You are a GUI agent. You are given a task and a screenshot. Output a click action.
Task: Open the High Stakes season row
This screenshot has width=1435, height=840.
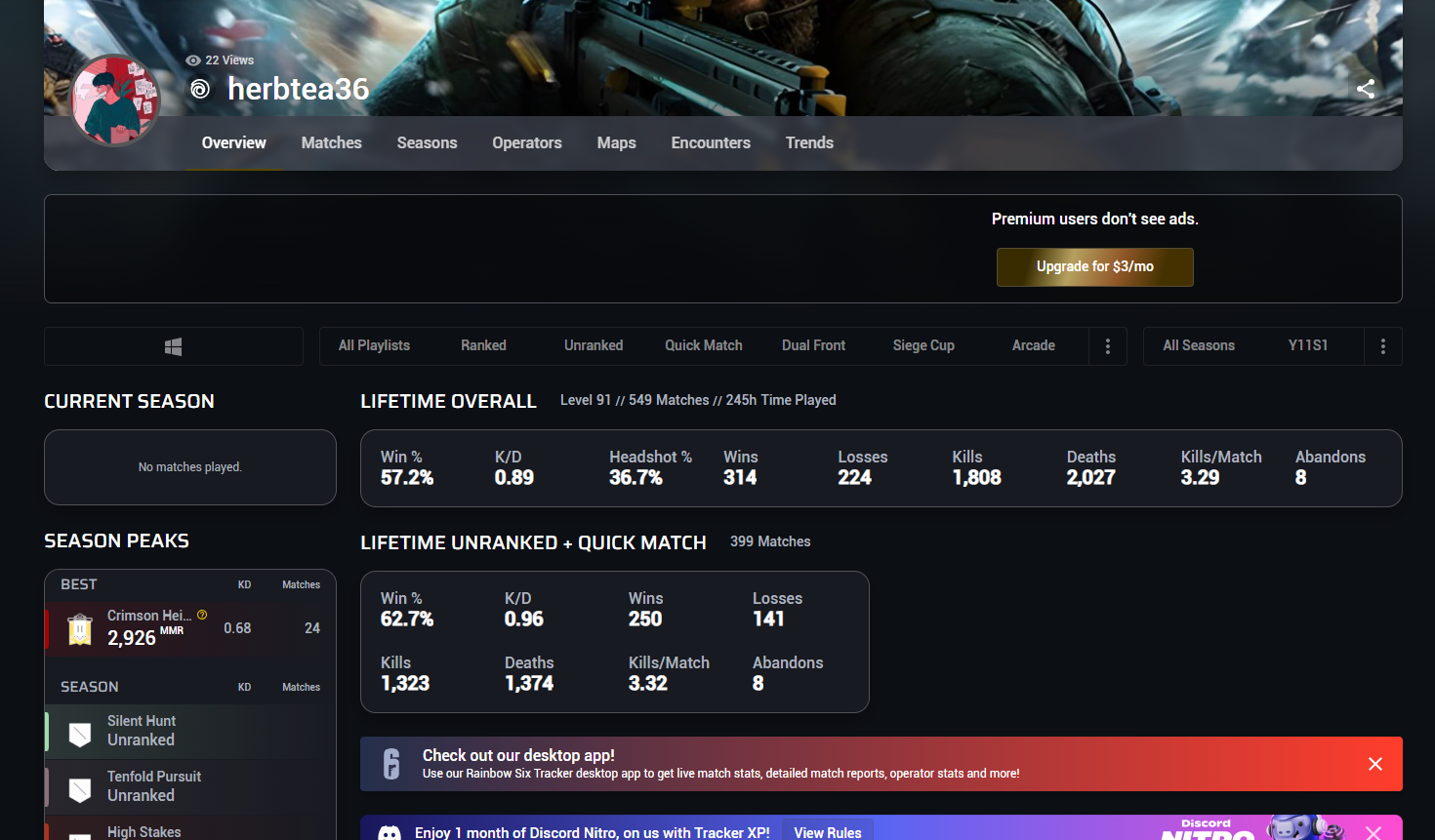coord(190,828)
